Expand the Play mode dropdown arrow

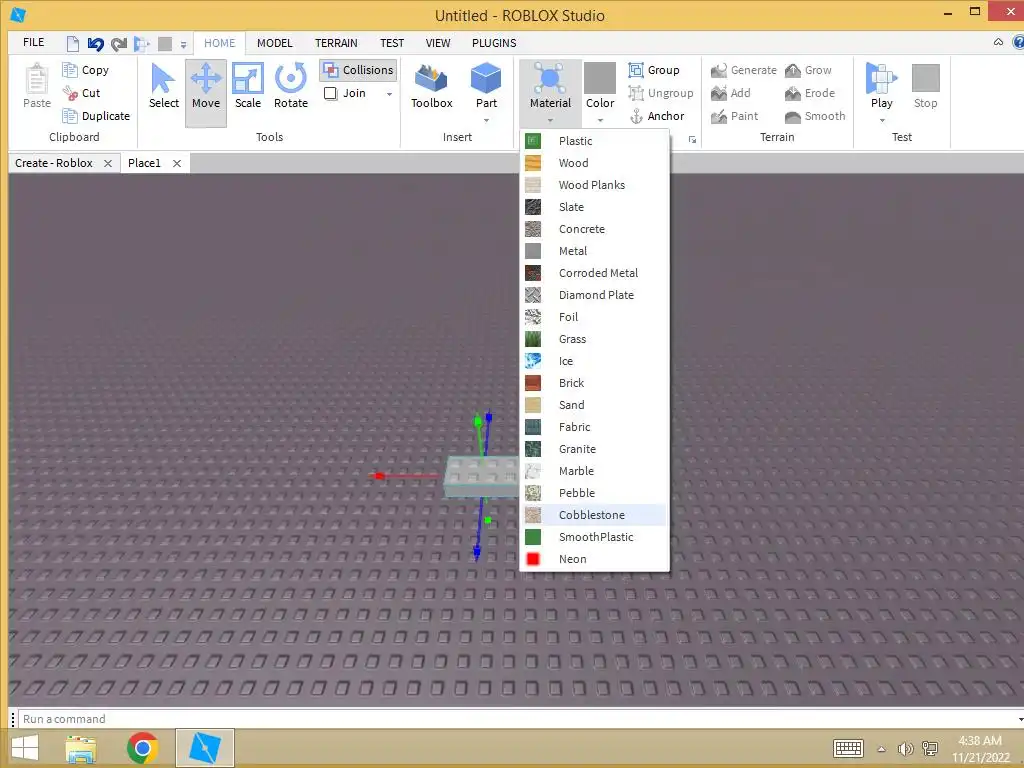pos(882,120)
